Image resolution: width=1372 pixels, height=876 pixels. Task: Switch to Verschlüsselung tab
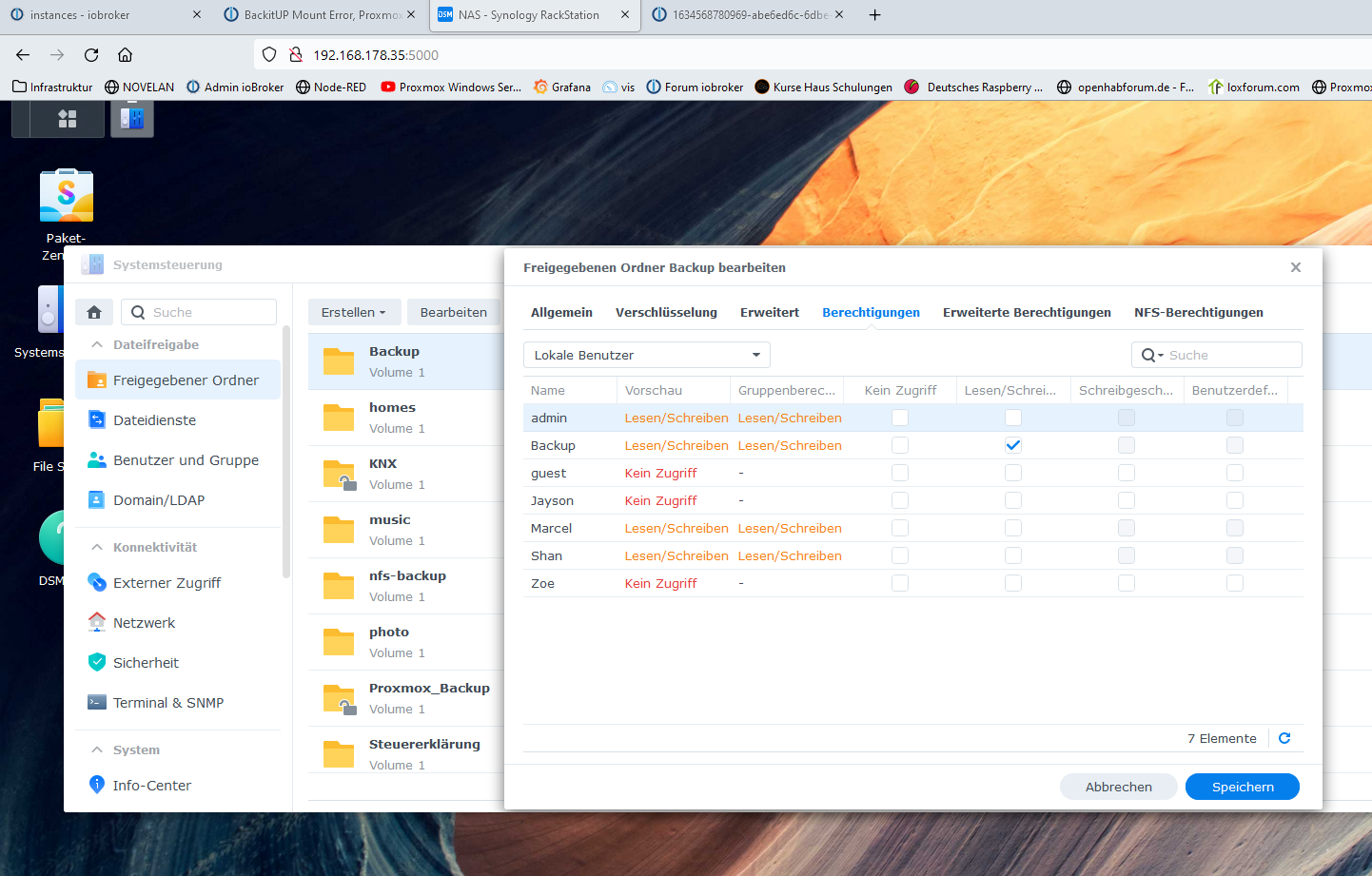(x=666, y=312)
